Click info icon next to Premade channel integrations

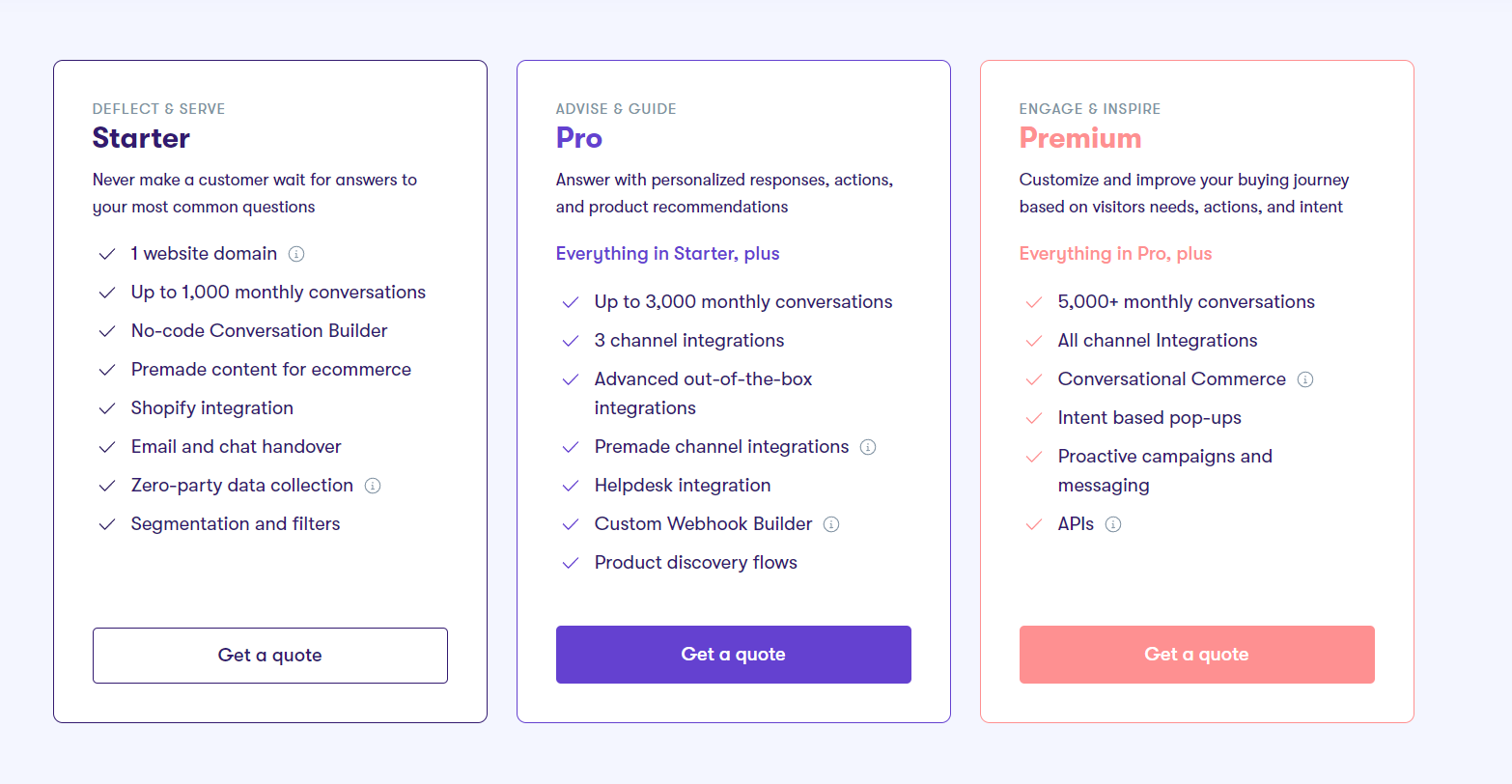(868, 447)
